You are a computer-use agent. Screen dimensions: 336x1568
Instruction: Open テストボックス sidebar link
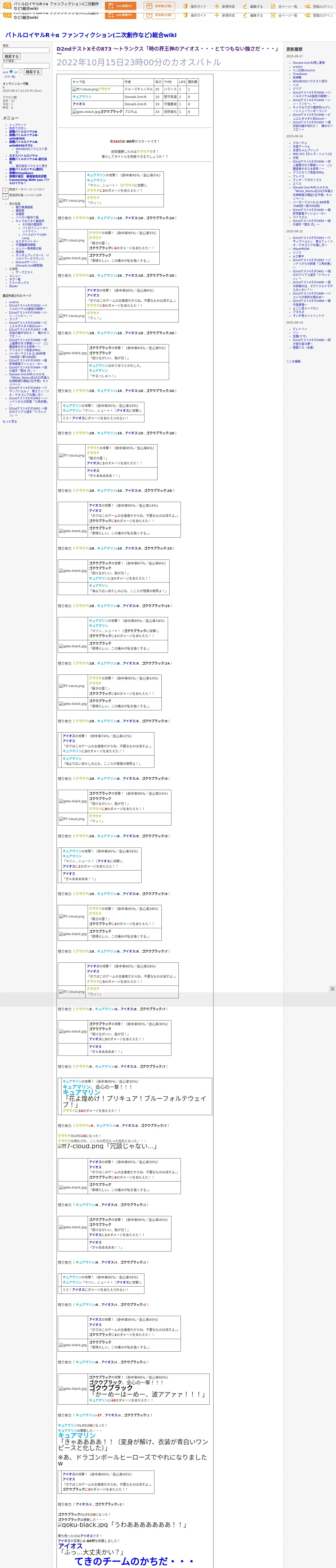pos(19,283)
